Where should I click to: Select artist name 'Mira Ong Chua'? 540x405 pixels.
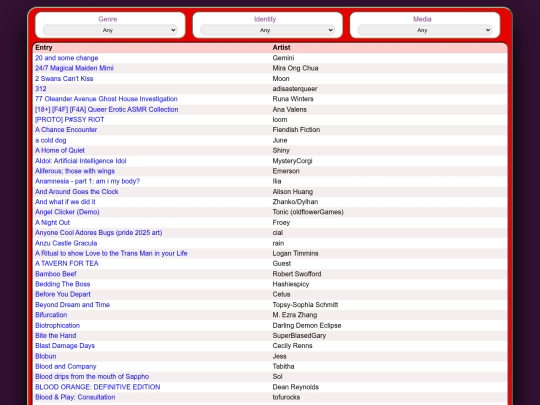coord(295,68)
